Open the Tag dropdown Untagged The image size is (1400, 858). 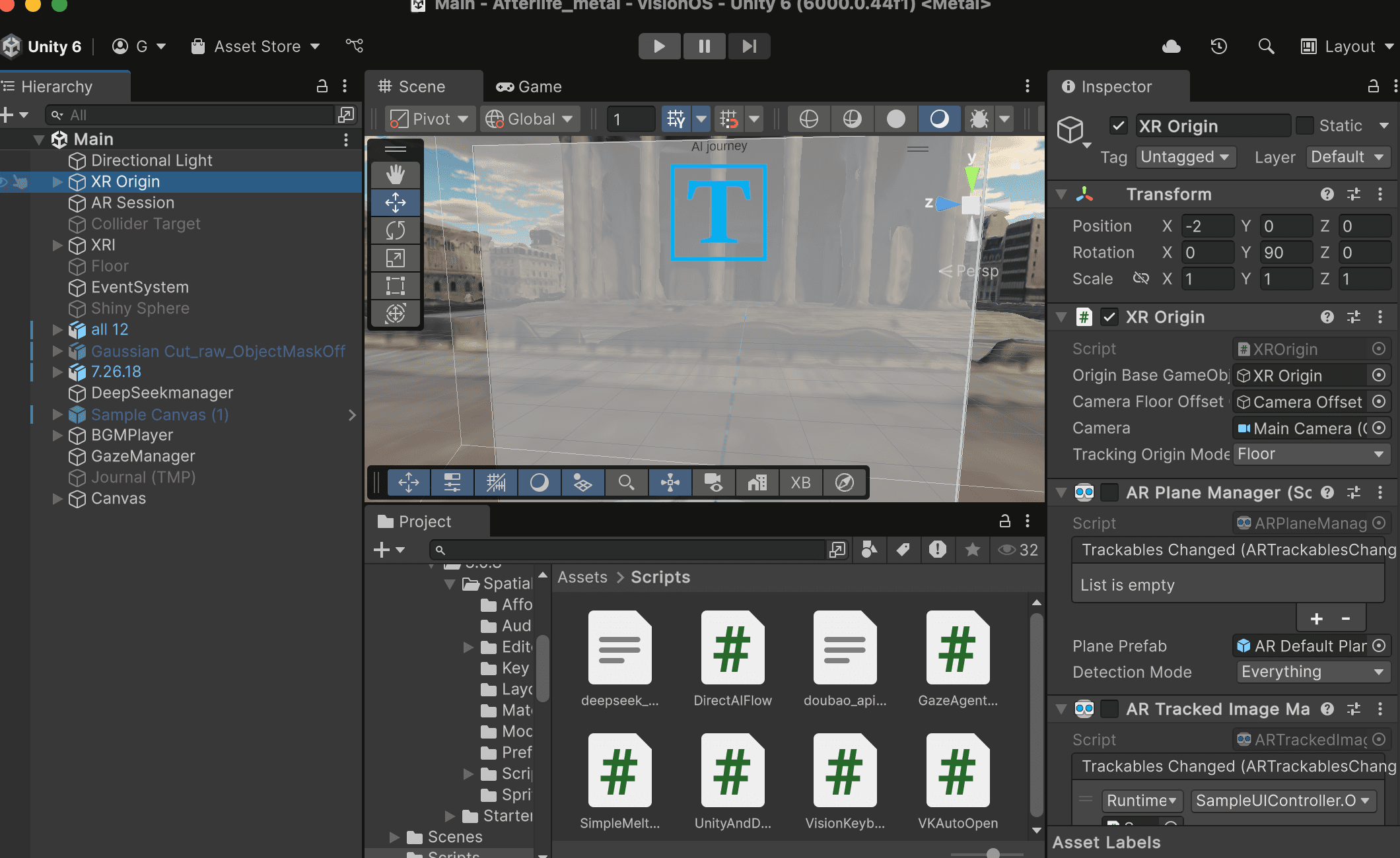[x=1185, y=157]
